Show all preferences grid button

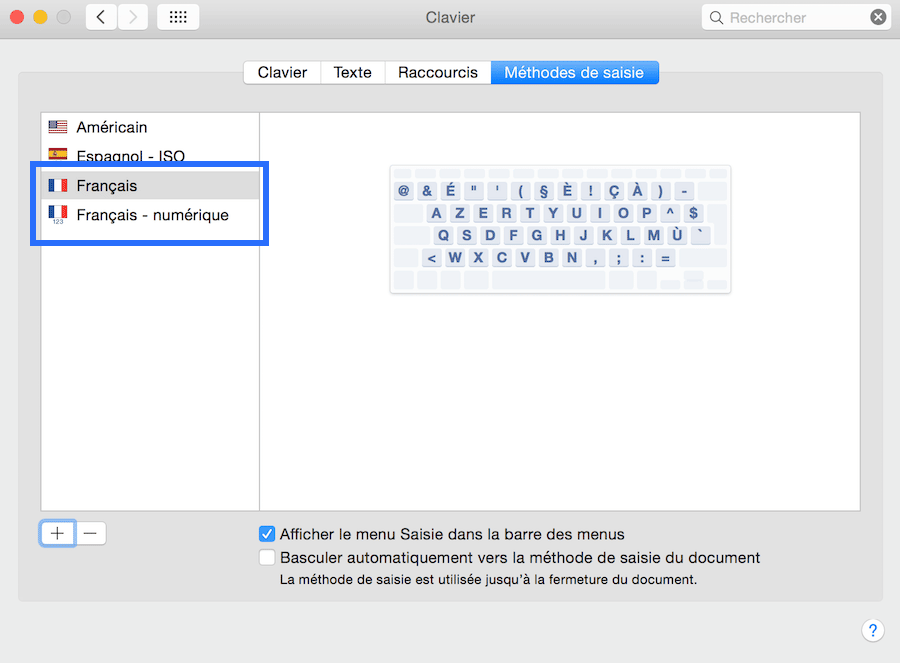point(178,17)
